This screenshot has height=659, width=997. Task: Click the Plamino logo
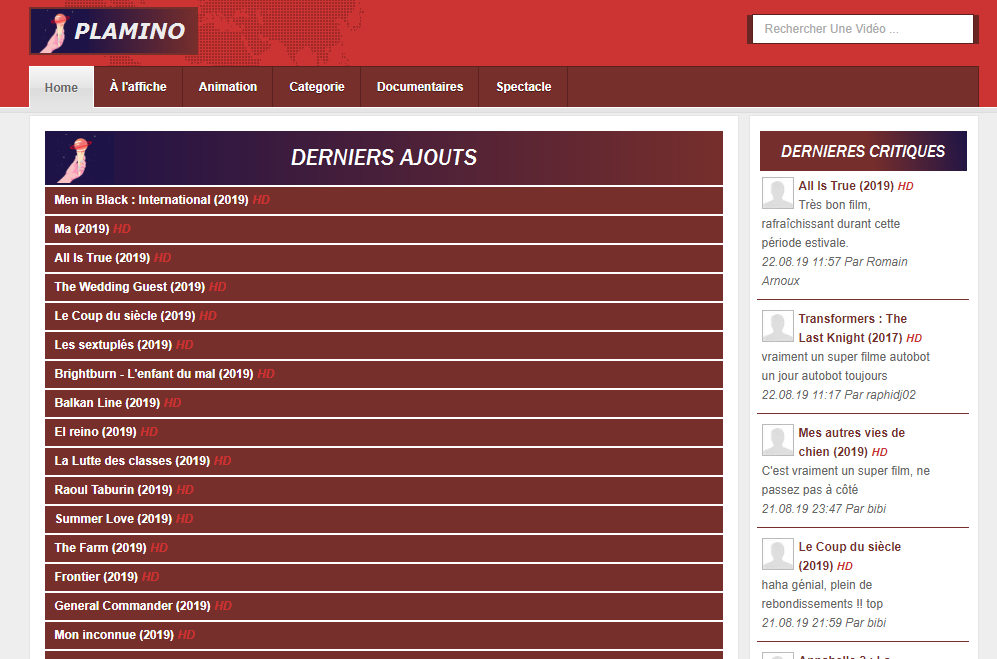[114, 31]
